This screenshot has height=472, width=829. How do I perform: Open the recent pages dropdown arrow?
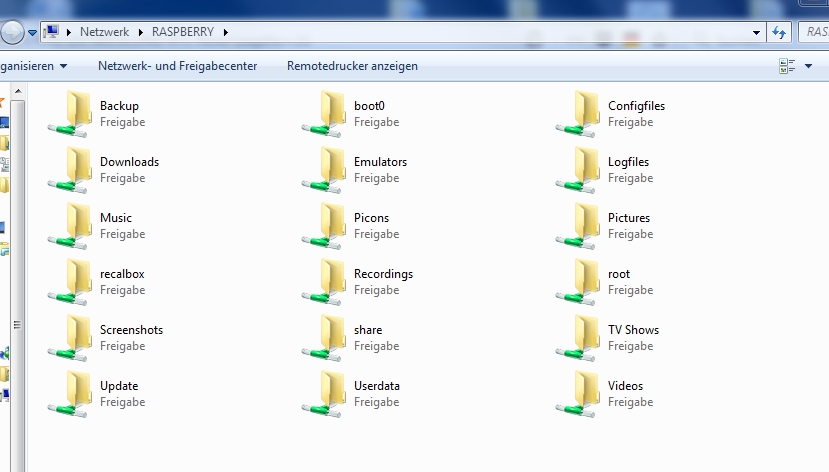point(32,33)
